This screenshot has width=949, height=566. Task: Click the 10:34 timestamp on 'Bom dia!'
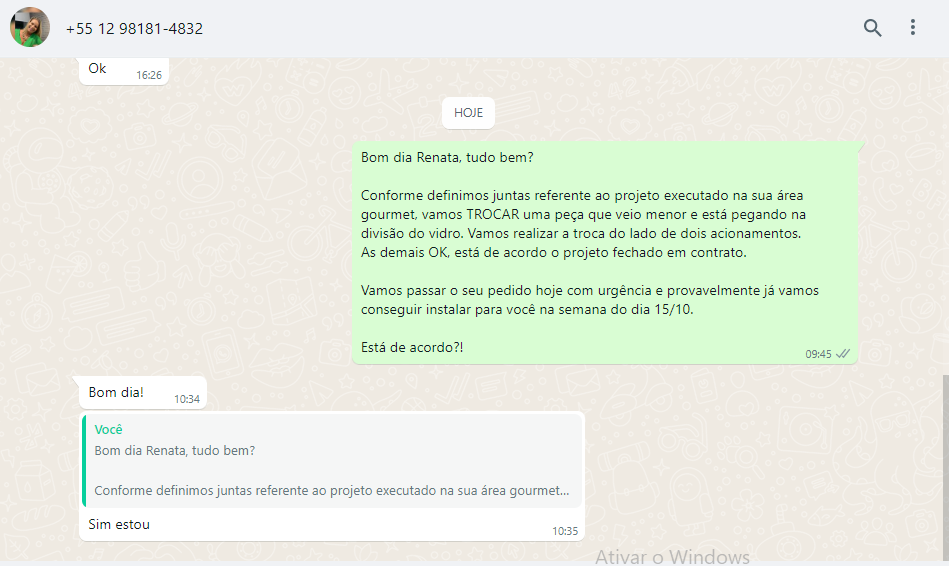click(187, 399)
